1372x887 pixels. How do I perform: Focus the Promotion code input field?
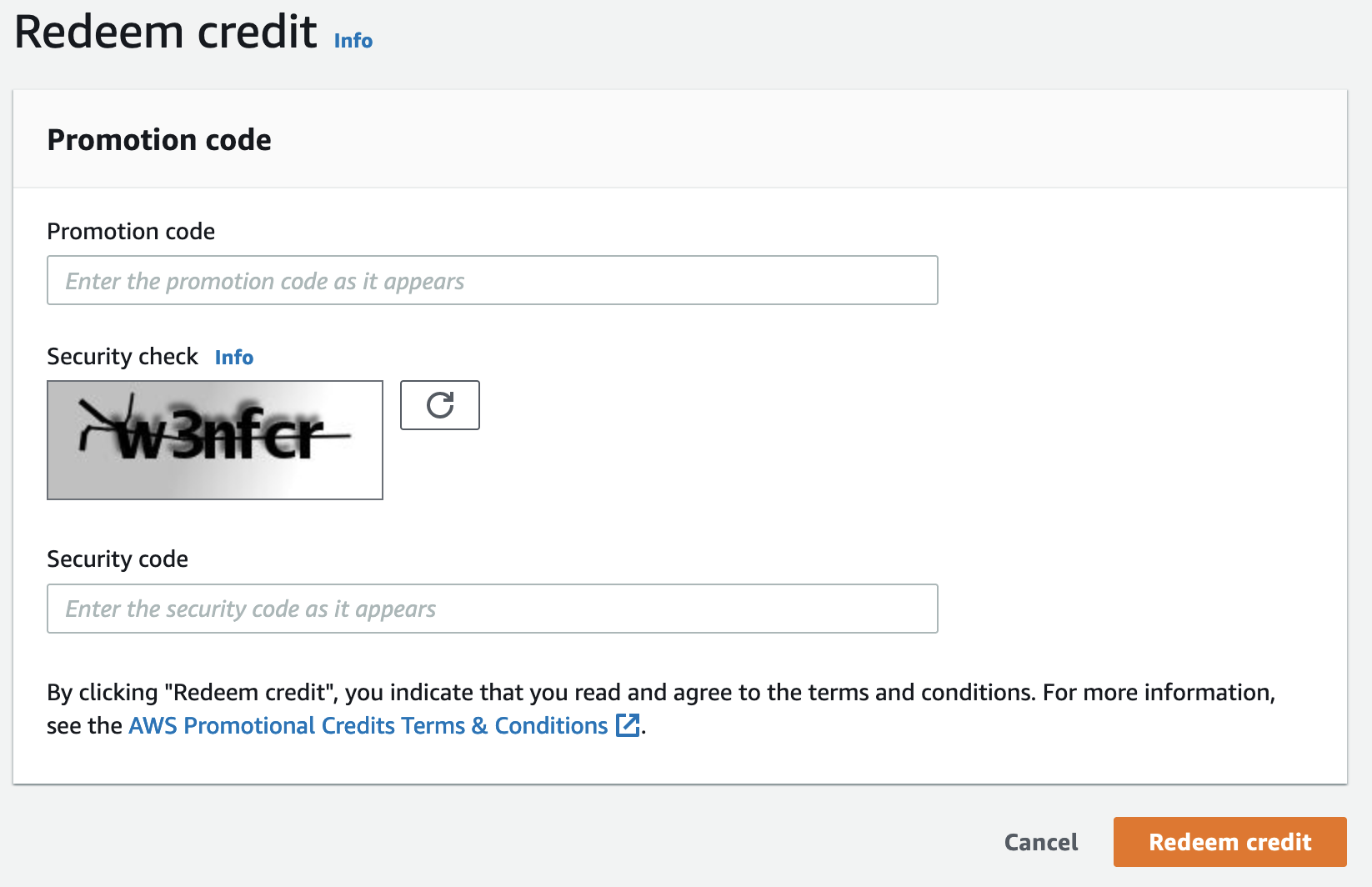493,280
